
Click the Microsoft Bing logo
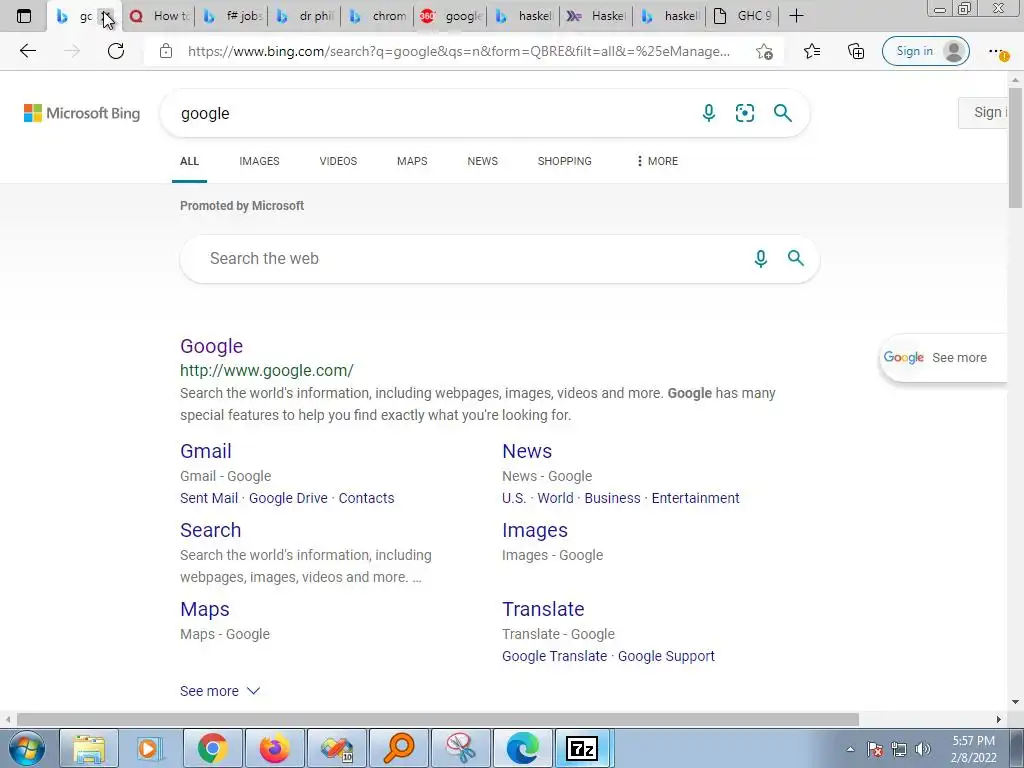(x=82, y=113)
